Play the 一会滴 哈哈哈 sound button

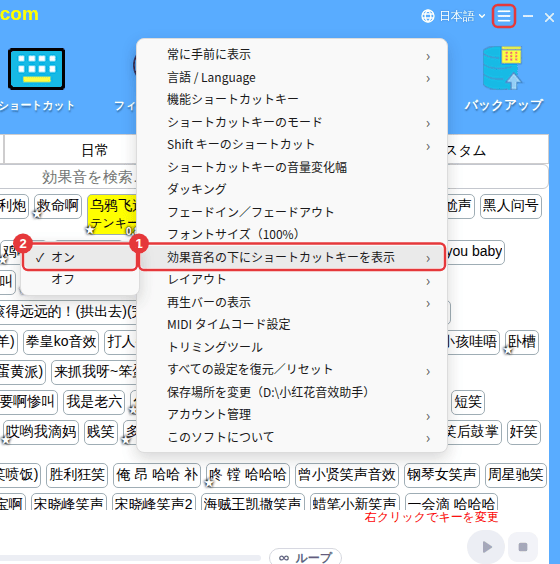pyautogui.click(x=451, y=503)
